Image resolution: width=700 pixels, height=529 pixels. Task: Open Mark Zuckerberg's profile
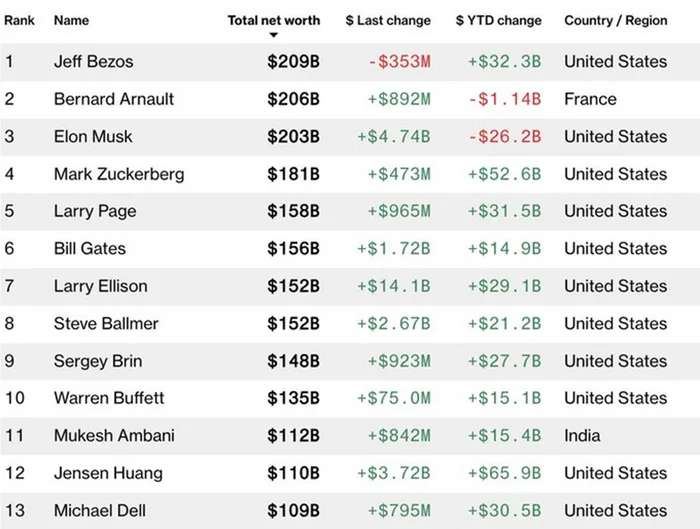click(119, 174)
